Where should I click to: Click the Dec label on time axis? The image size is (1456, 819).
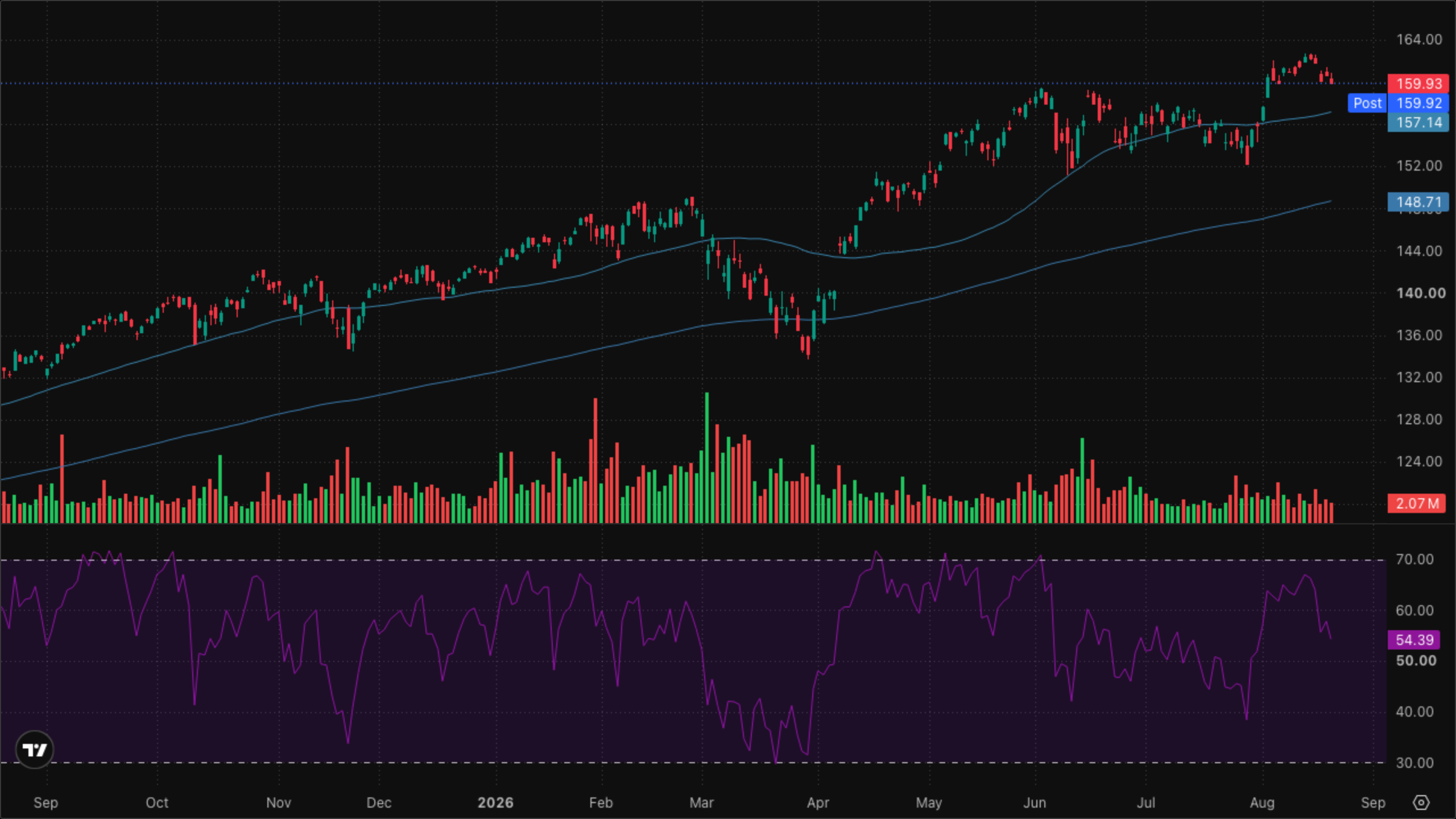click(379, 803)
